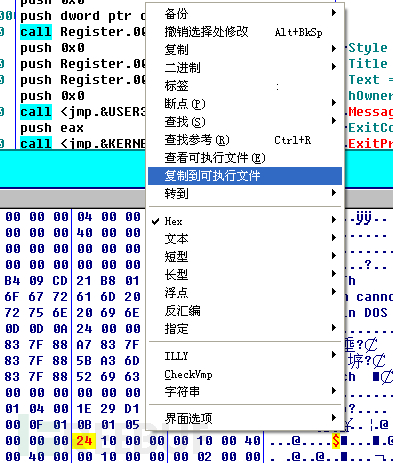
Task: Select the 'push eax' disassembly line
Action: pos(52,128)
